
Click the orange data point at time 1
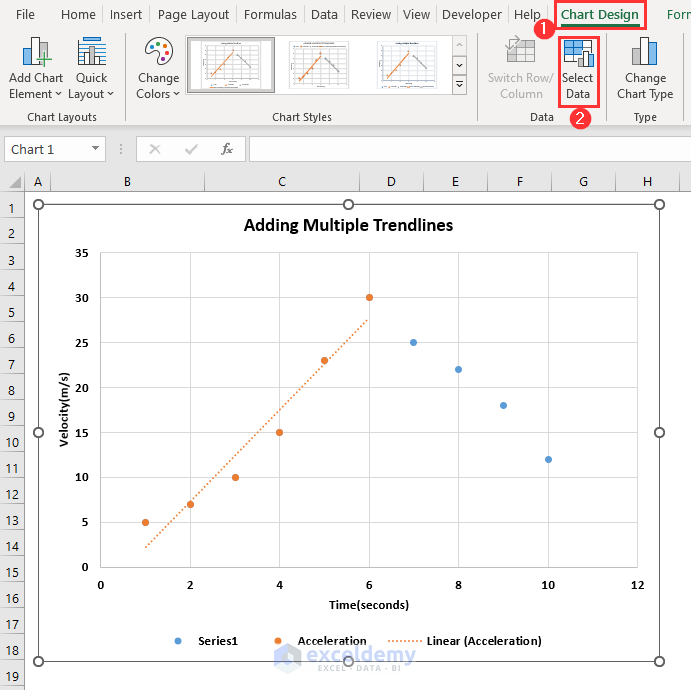pyautogui.click(x=145, y=523)
